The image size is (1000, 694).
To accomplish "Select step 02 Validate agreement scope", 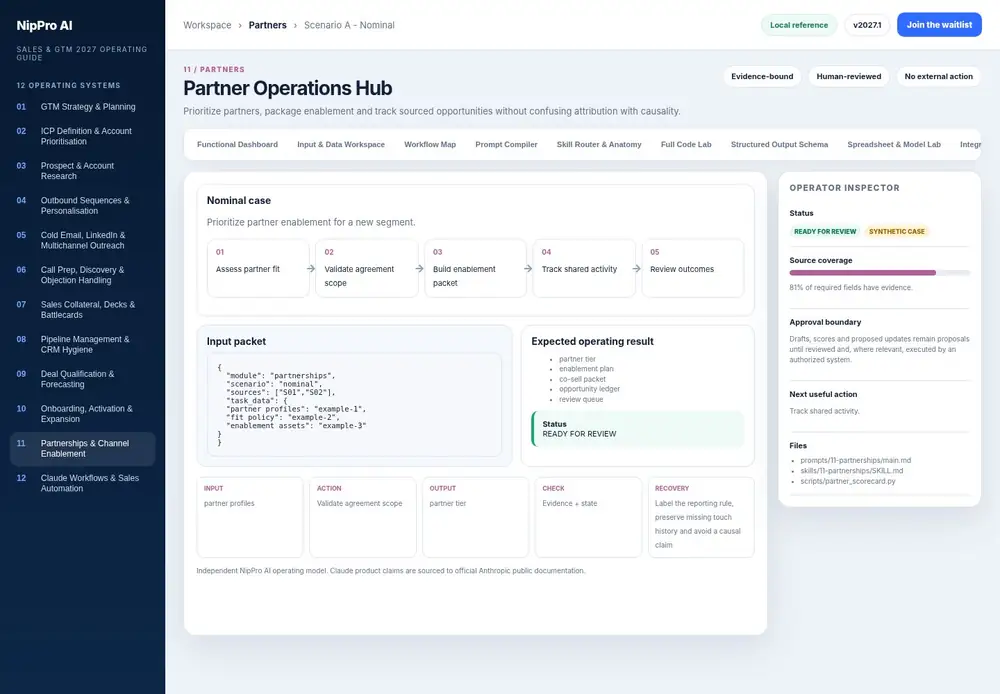I will pos(367,268).
